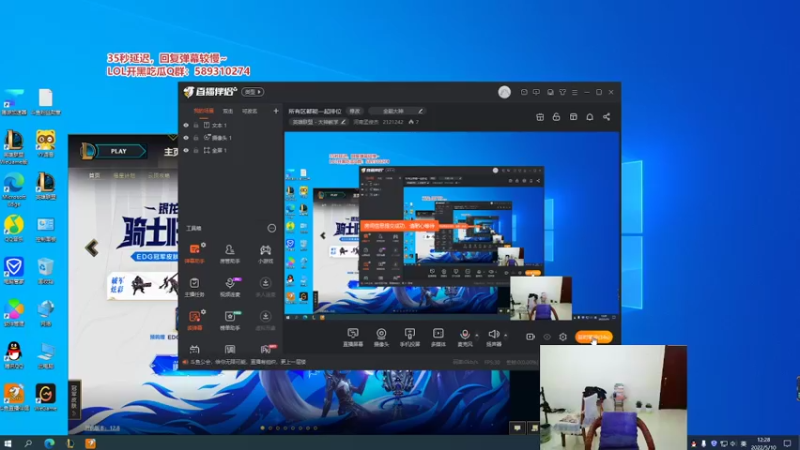Open the mode pill next to Douyu logo
800x450 pixels.
pyautogui.click(x=253, y=92)
